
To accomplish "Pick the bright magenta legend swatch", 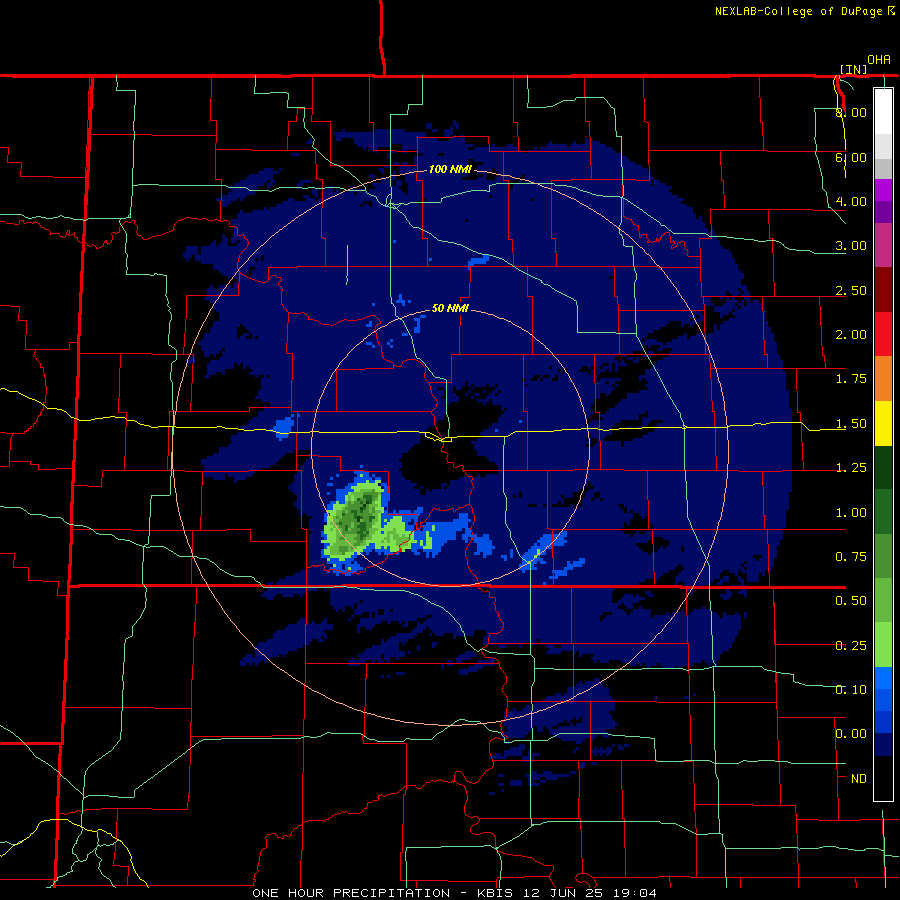I will 883,190.
